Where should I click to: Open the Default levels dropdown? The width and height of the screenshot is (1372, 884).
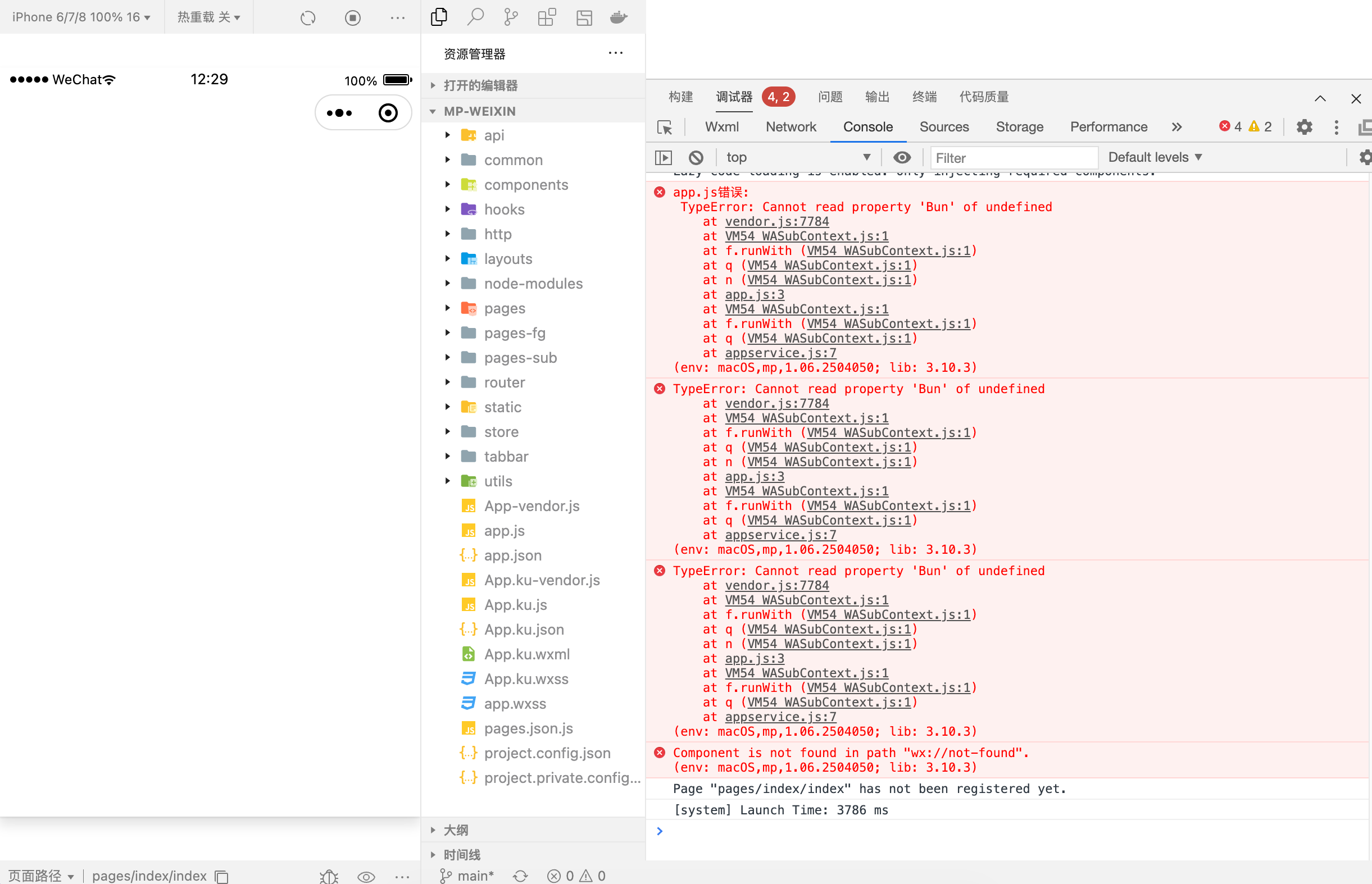pos(1155,157)
